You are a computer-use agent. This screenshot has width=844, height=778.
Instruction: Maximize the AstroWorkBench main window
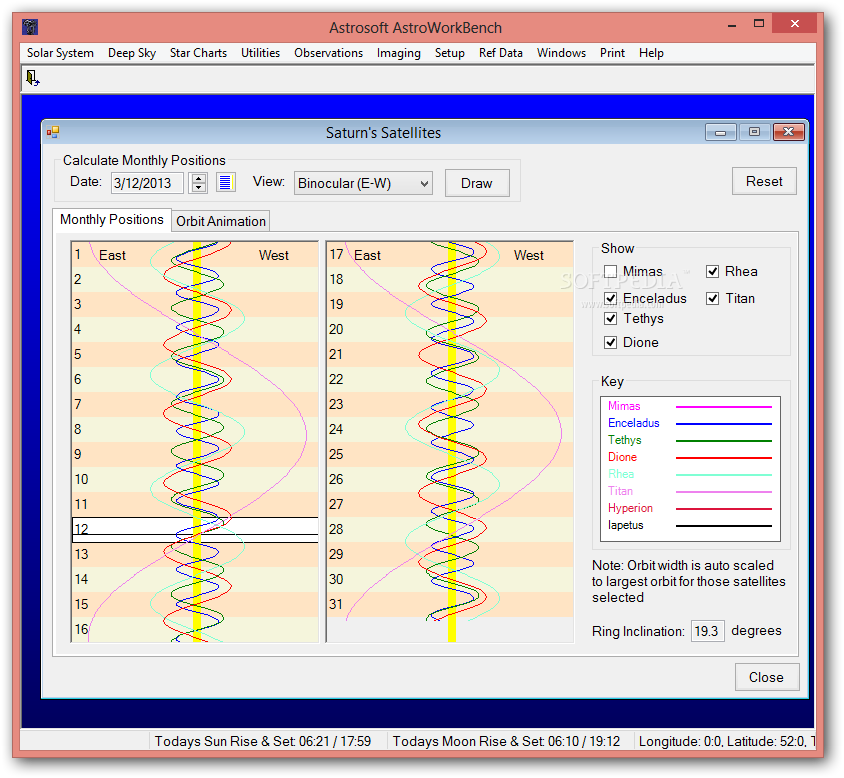point(759,24)
